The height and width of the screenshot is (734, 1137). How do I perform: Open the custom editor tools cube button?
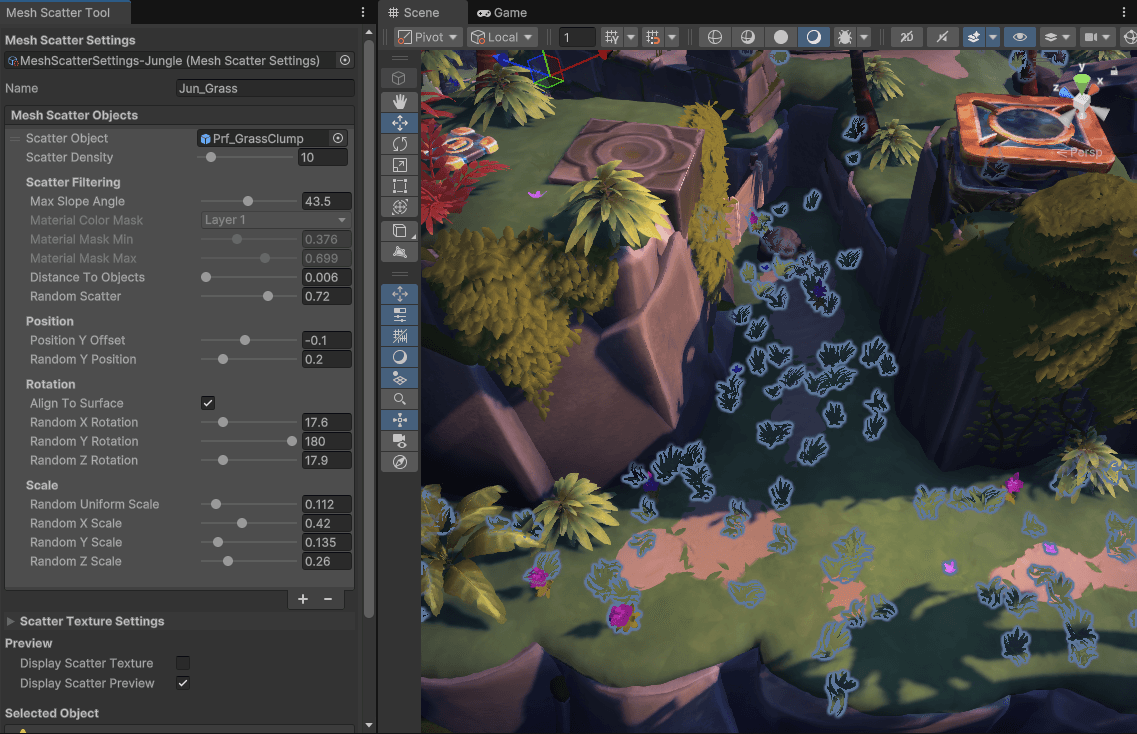(x=400, y=231)
